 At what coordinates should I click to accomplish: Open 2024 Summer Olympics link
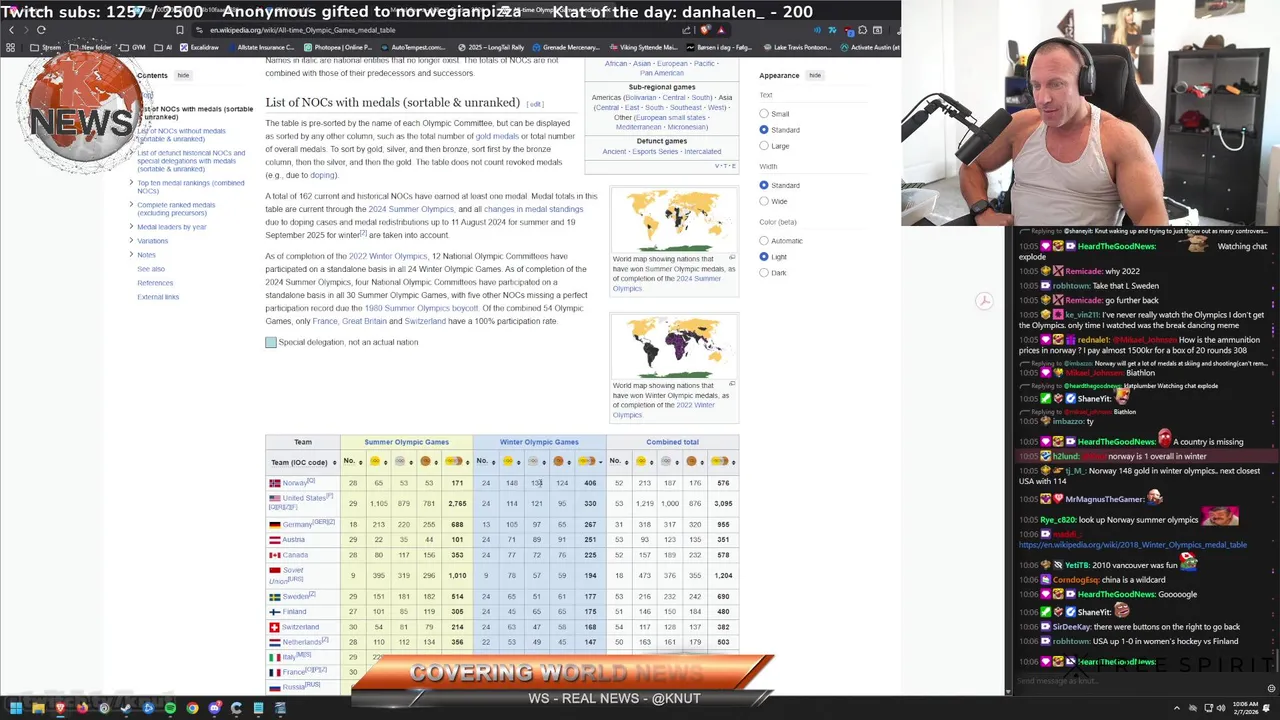tap(411, 209)
